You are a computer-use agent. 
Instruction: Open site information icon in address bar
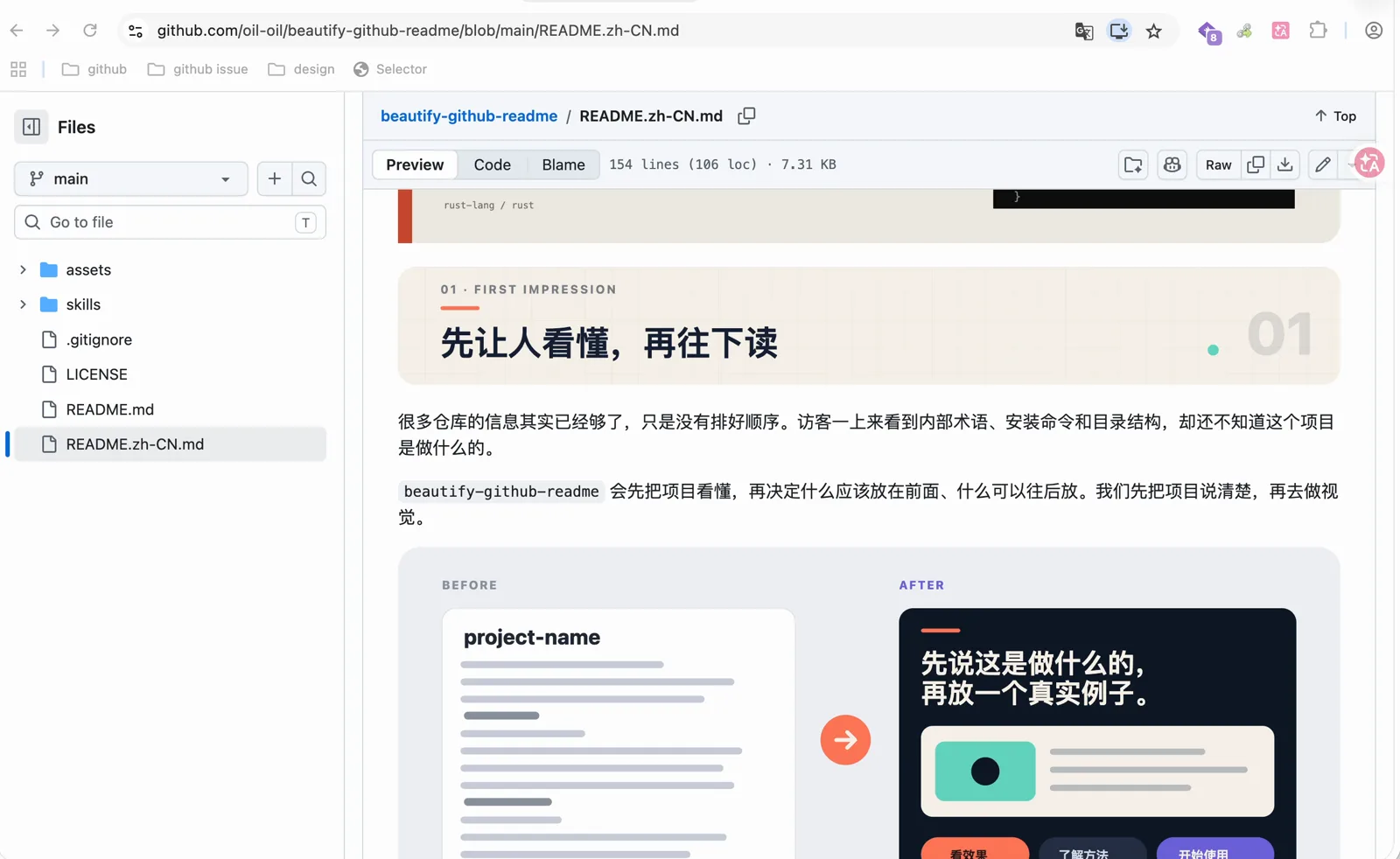pos(136,31)
